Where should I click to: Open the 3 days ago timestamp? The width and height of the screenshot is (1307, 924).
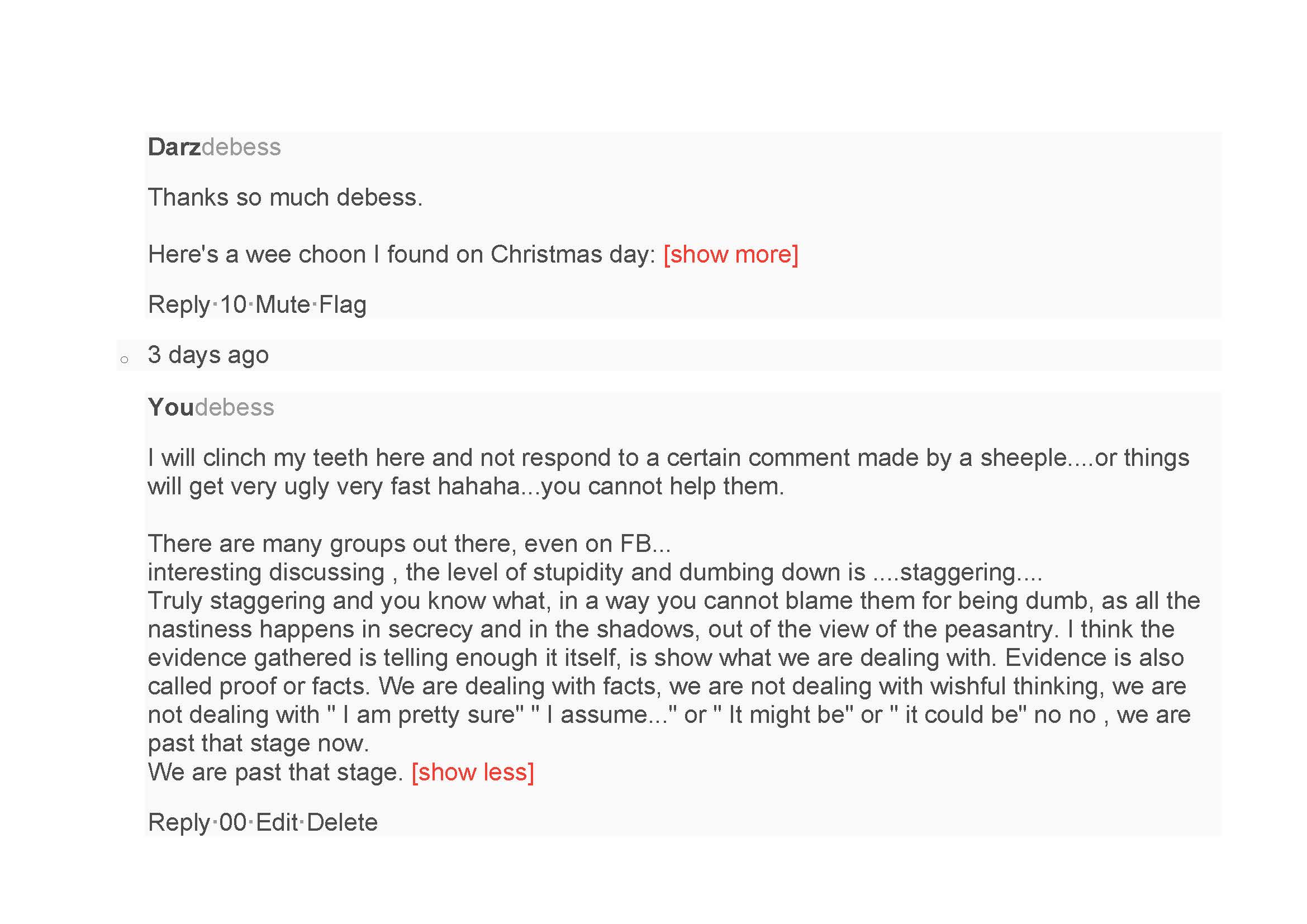point(208,355)
